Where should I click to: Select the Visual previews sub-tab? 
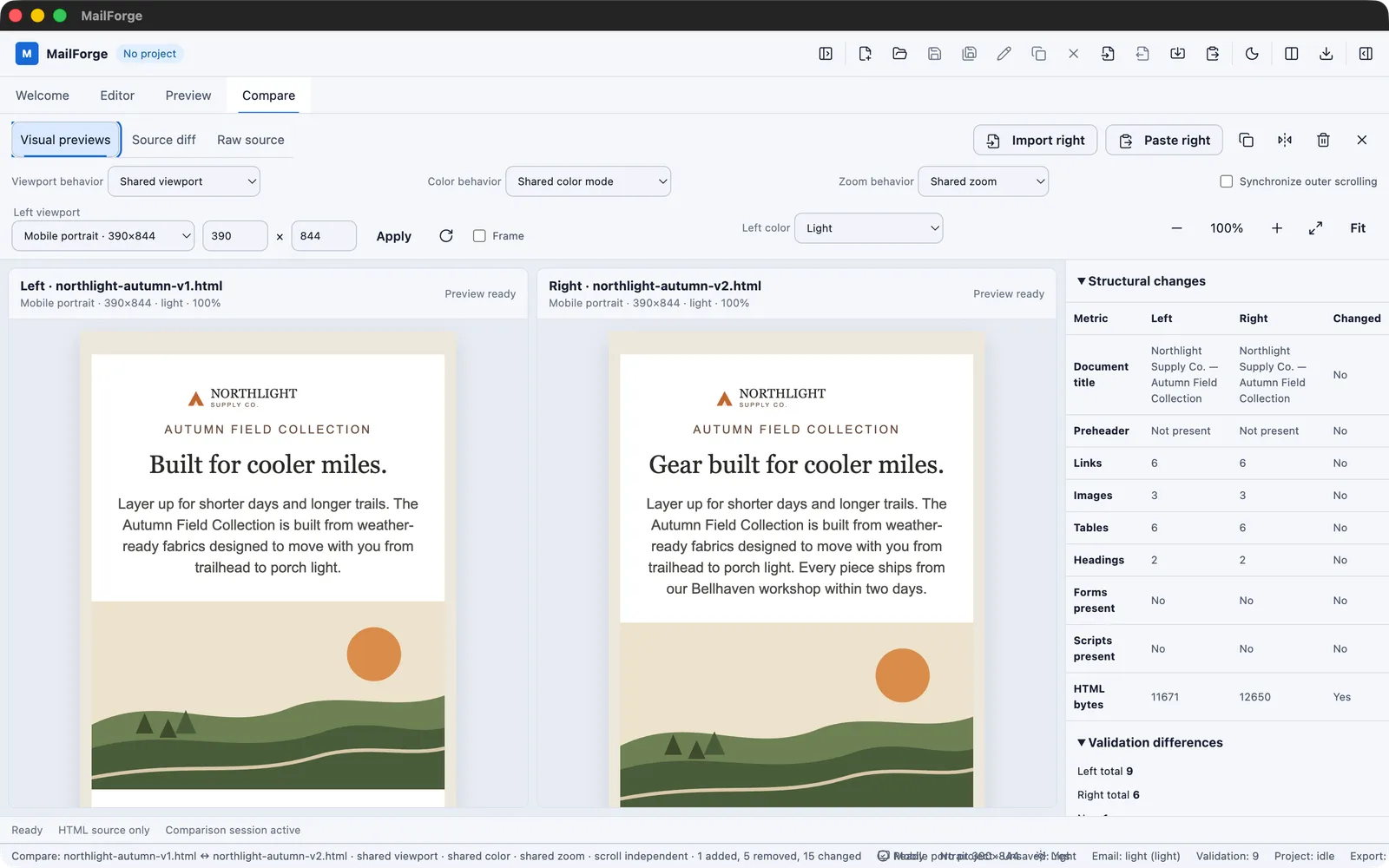tap(66, 140)
